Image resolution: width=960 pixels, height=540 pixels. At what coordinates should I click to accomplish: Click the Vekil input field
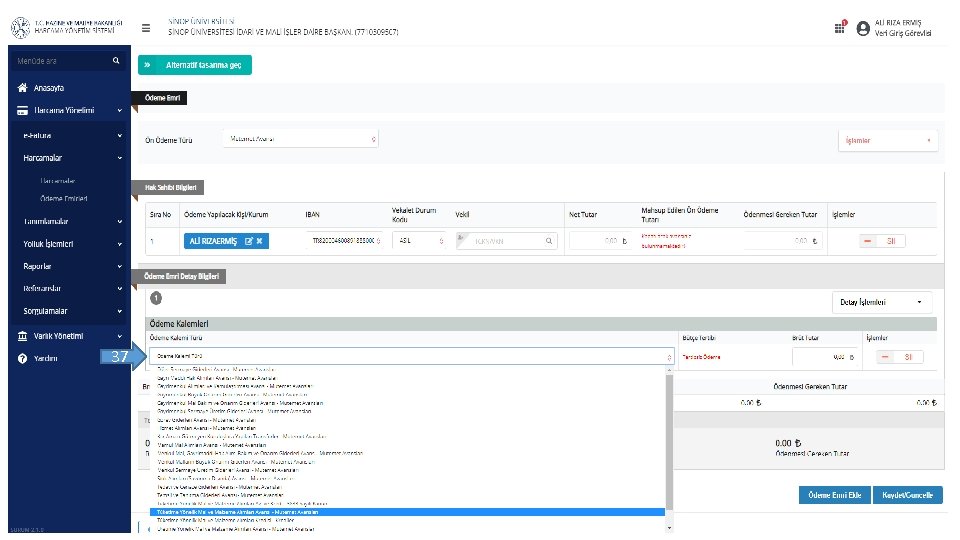tap(507, 241)
